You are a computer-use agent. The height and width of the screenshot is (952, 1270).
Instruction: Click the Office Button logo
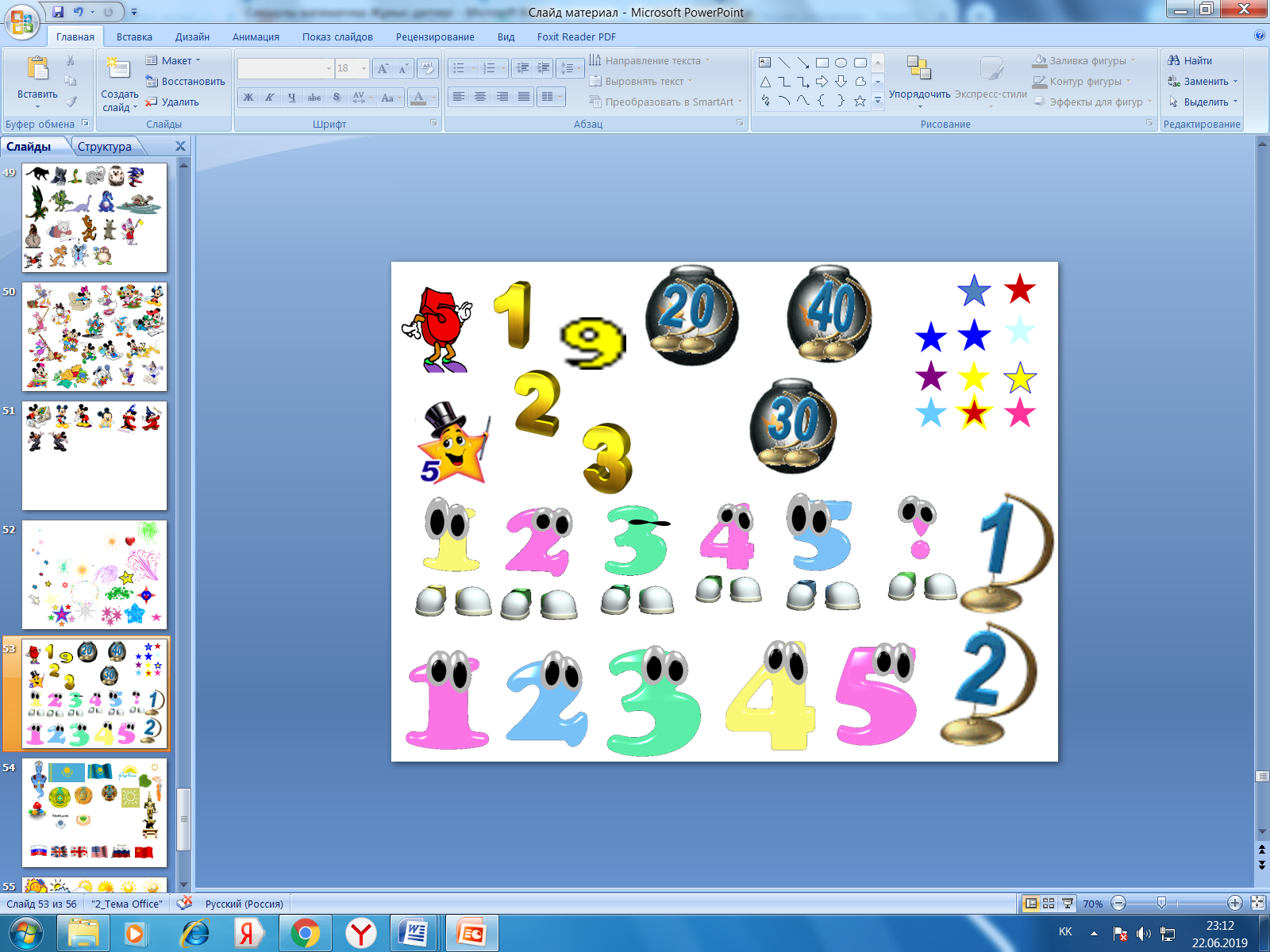(22, 21)
